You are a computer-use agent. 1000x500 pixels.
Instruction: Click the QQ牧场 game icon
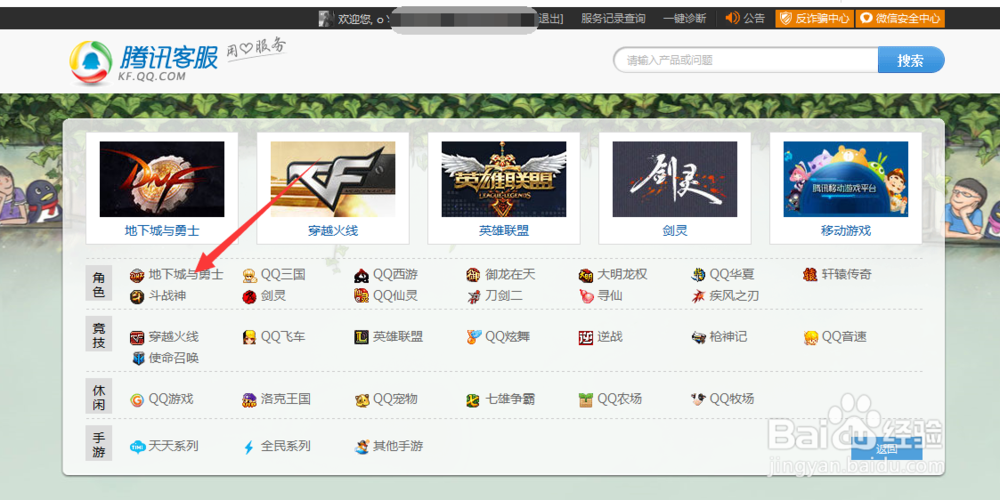[698, 400]
